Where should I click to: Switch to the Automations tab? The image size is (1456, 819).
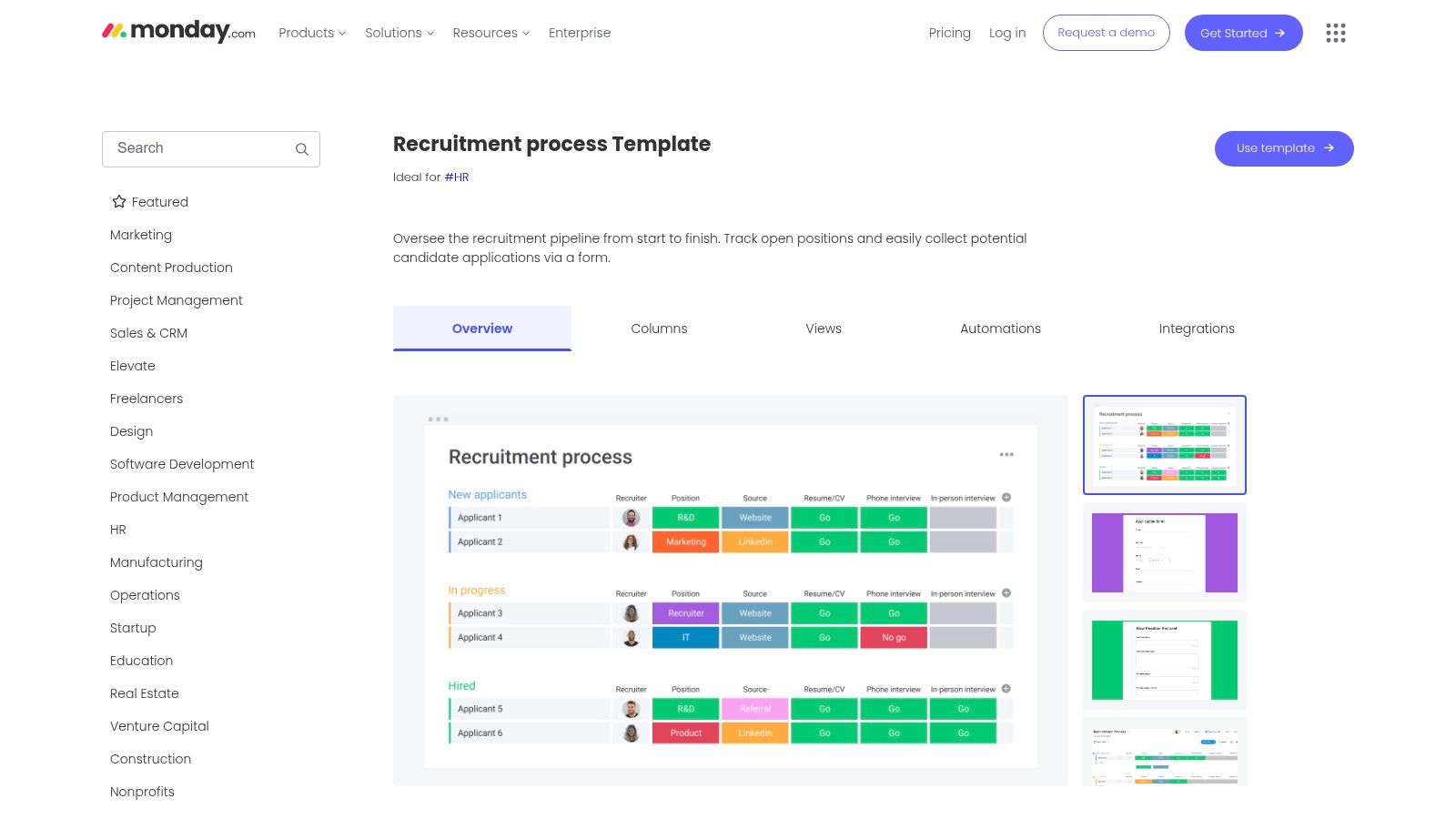click(1000, 329)
